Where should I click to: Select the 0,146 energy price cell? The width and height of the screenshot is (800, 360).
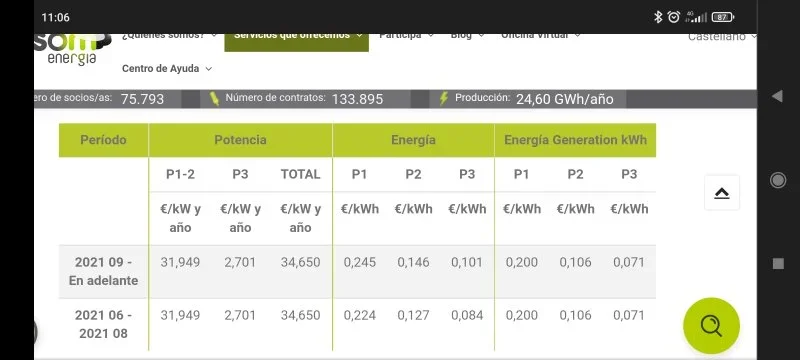(x=413, y=262)
